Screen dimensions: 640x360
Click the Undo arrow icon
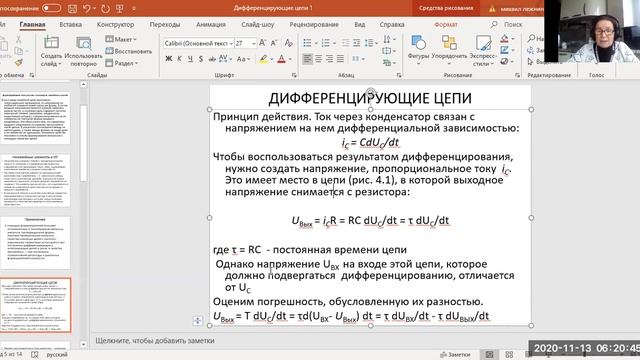[87, 8]
